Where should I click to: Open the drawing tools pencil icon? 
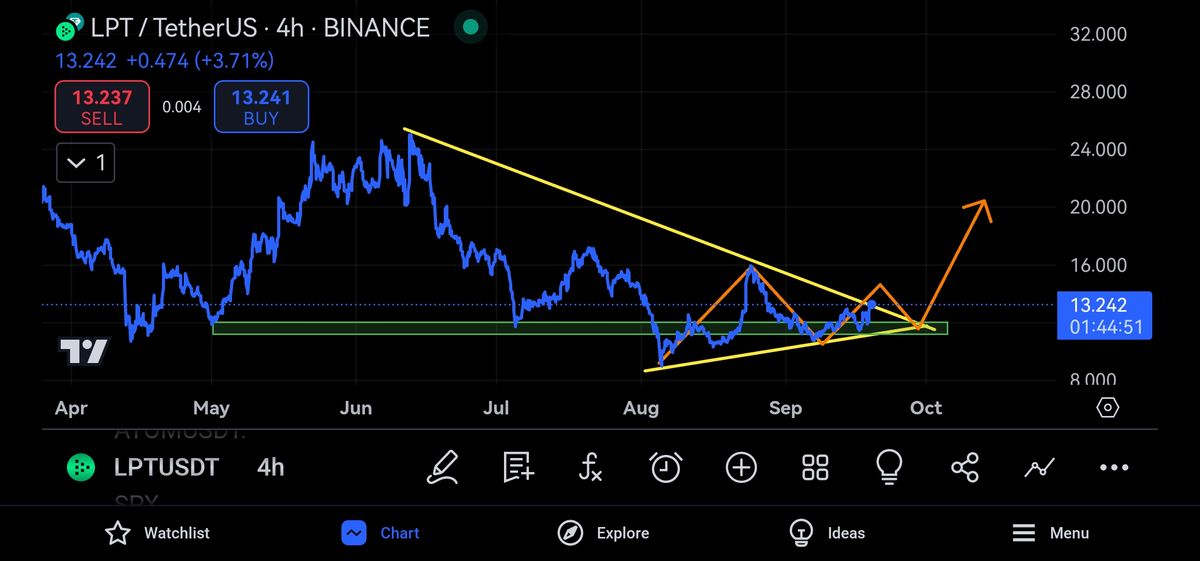click(x=442, y=467)
